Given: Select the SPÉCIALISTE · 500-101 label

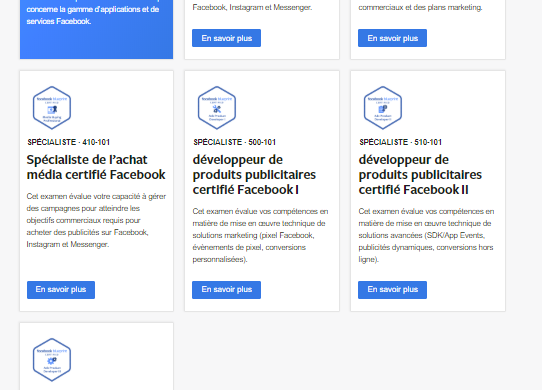Looking at the screenshot, I should click(x=234, y=142).
